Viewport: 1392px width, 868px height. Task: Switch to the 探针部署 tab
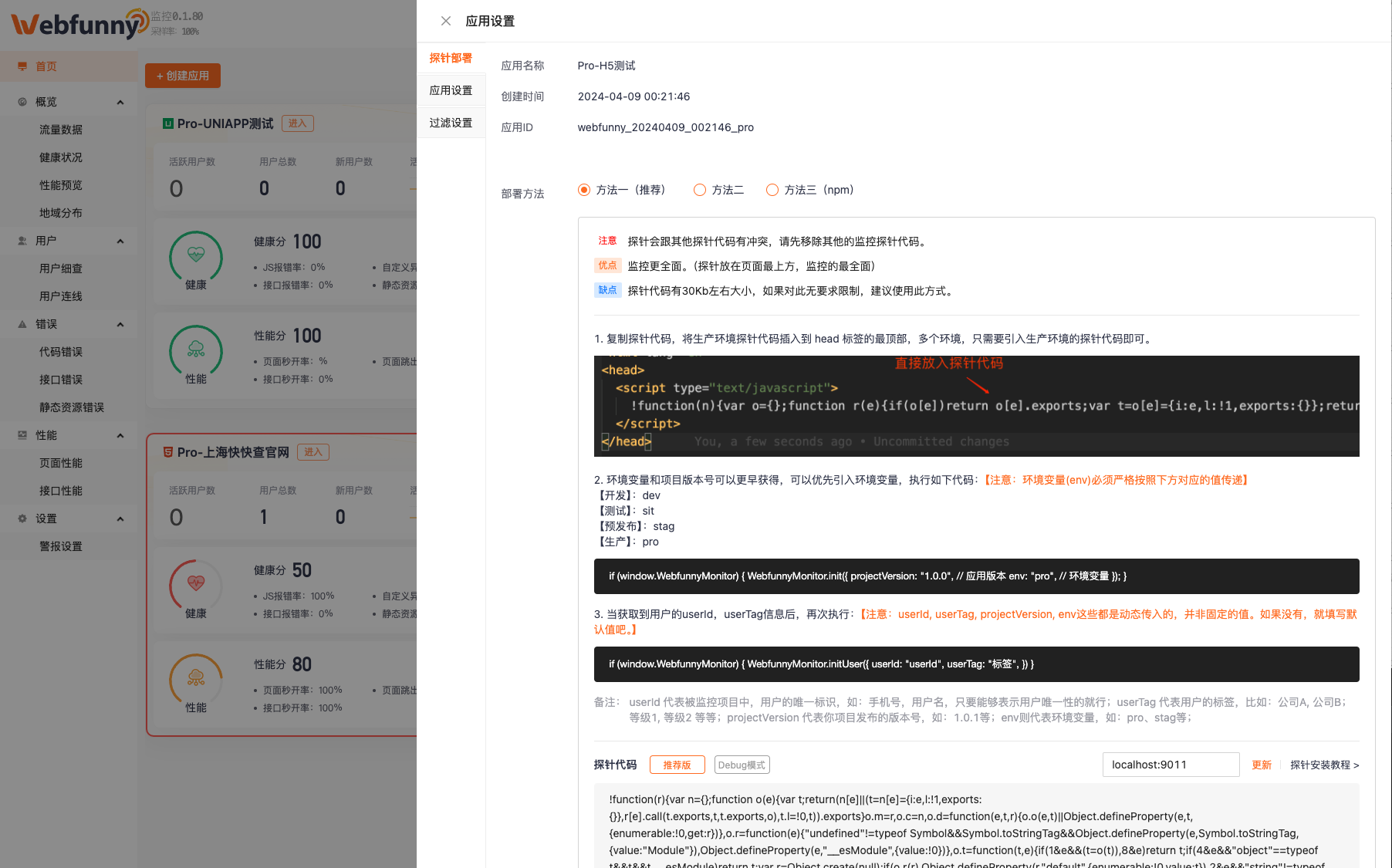pyautogui.click(x=451, y=58)
